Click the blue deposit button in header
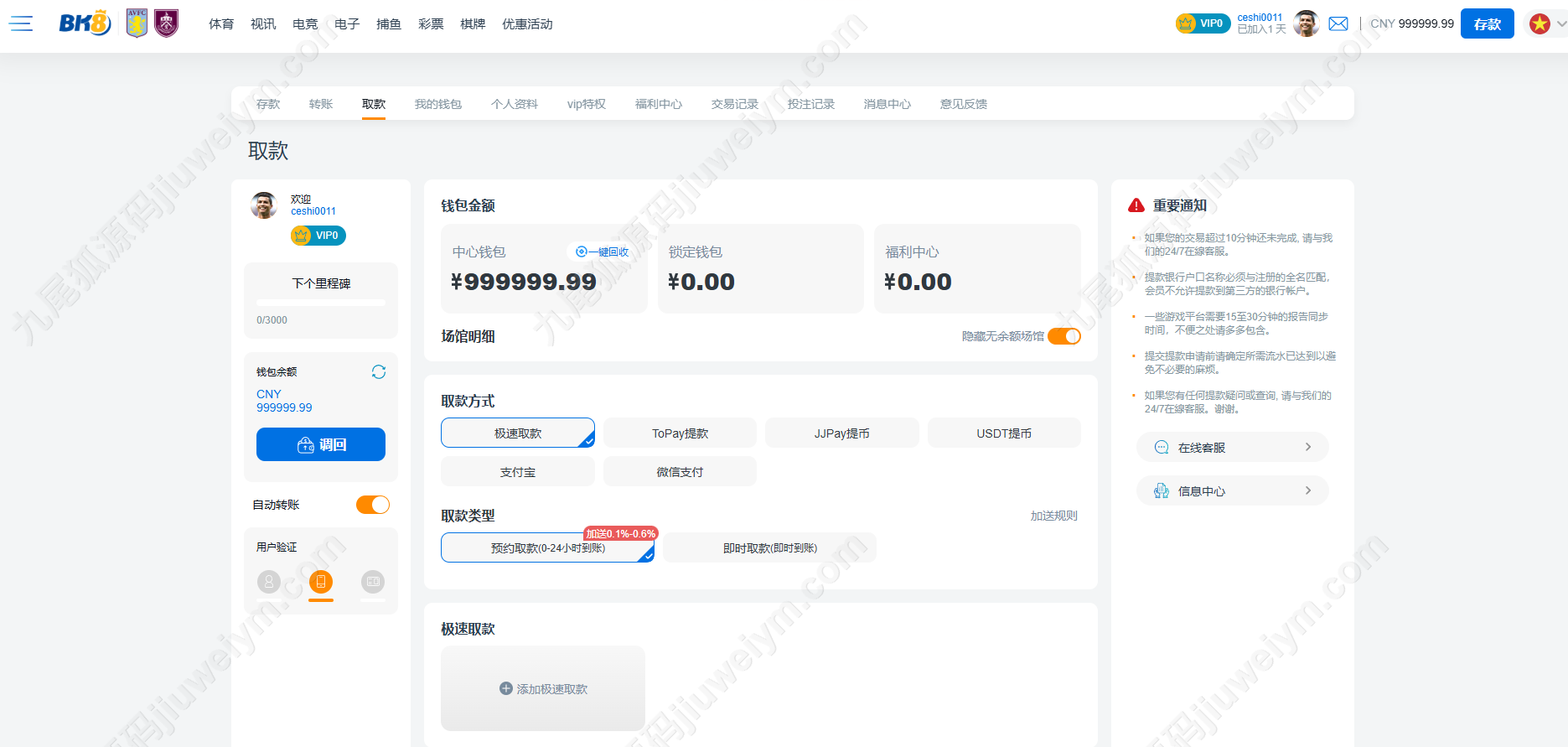1568x747 pixels. (x=1488, y=23)
